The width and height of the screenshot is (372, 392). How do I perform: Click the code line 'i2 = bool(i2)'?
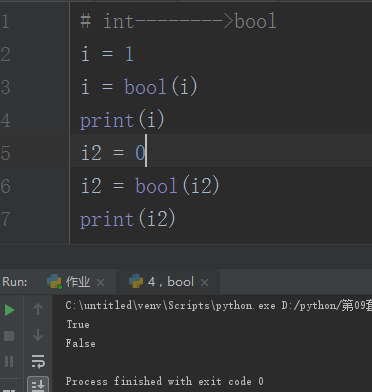tap(150, 186)
